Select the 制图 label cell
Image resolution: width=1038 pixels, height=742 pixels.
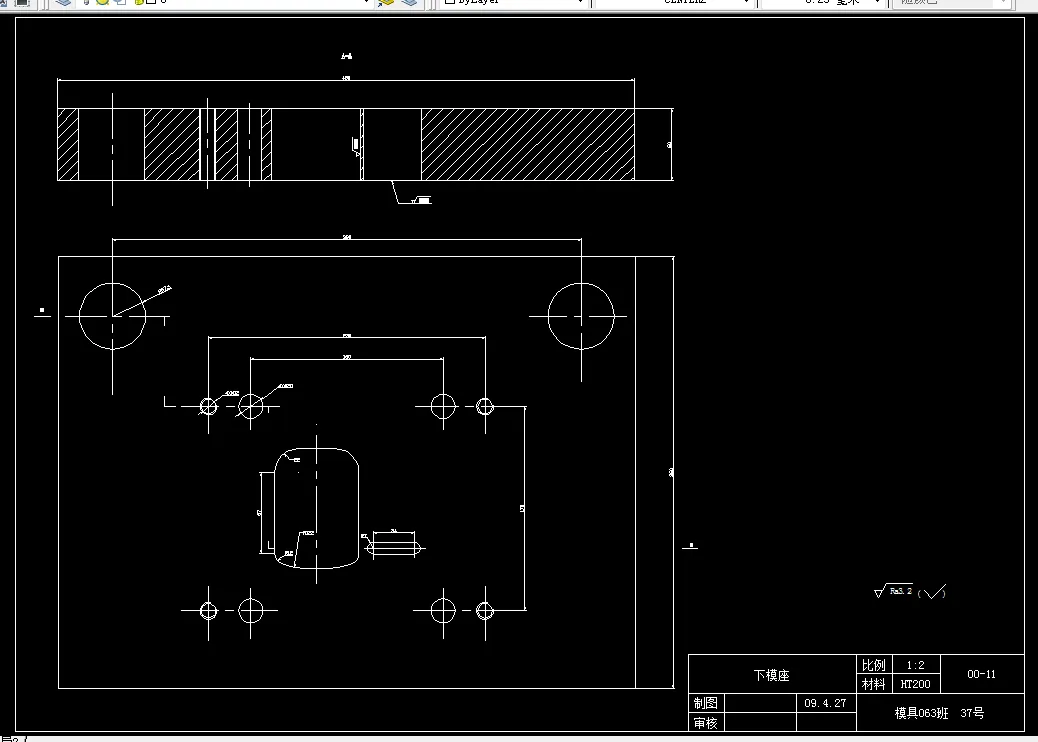point(706,703)
